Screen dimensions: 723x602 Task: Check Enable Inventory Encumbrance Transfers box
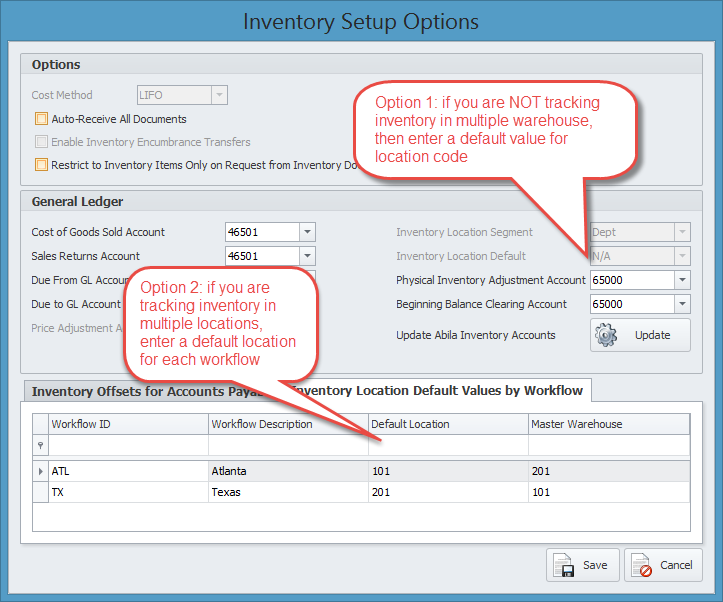[41, 142]
